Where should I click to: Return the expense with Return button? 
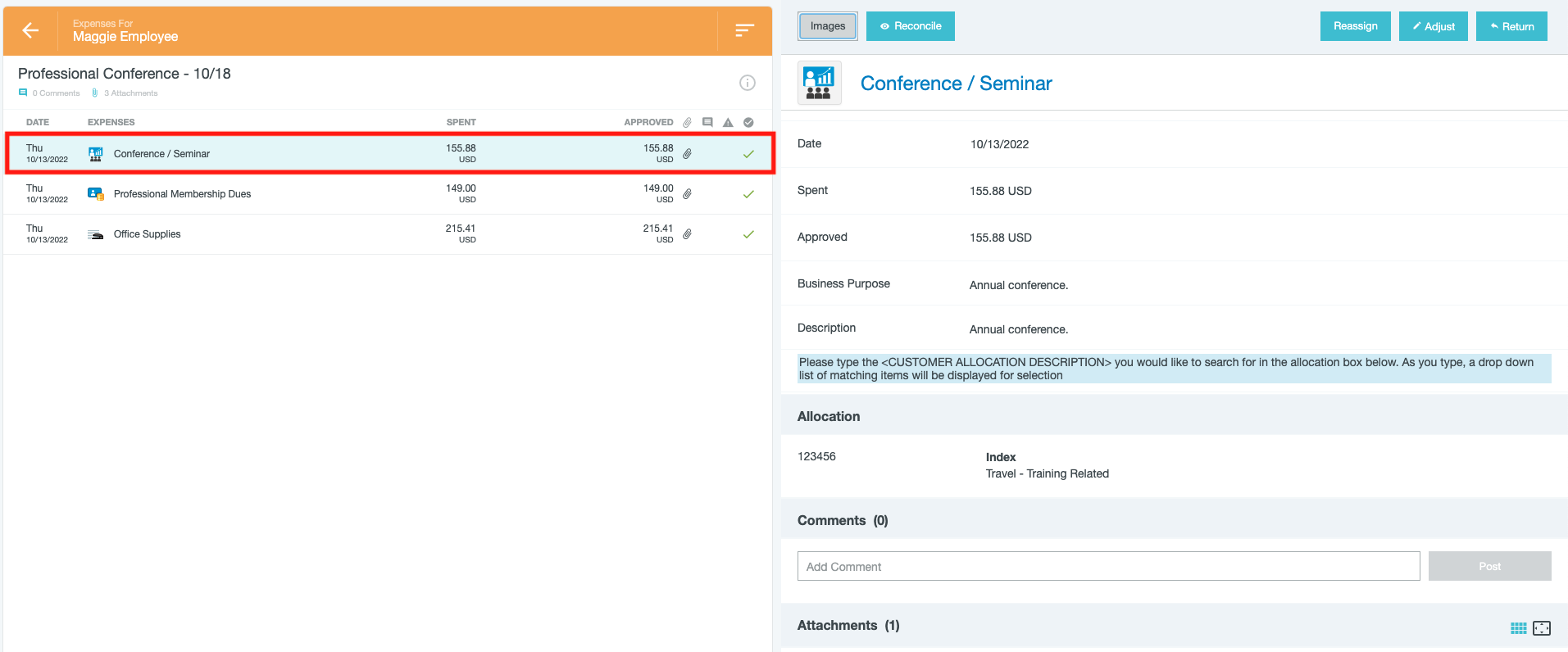pos(1511,26)
